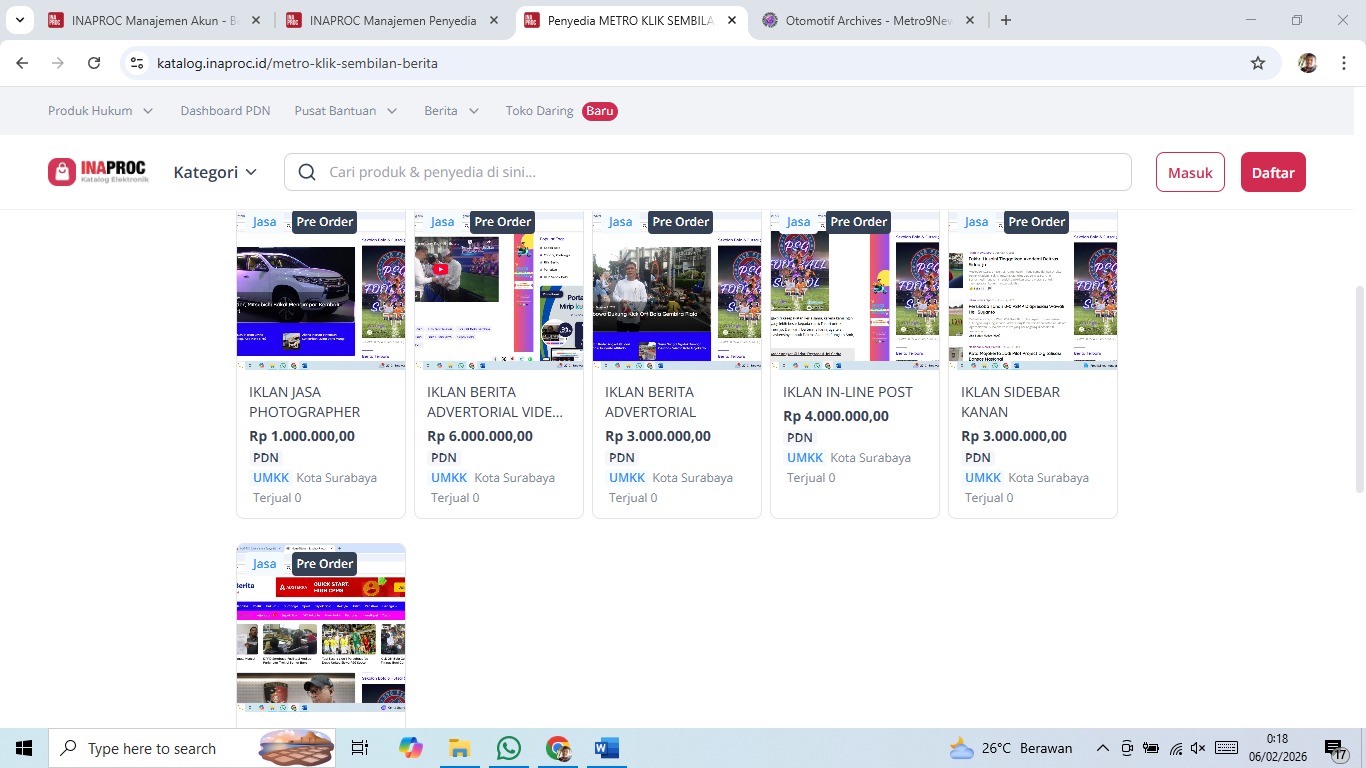This screenshot has height=768, width=1366.
Task: Reload the page with the refresh icon
Action: coord(94,63)
